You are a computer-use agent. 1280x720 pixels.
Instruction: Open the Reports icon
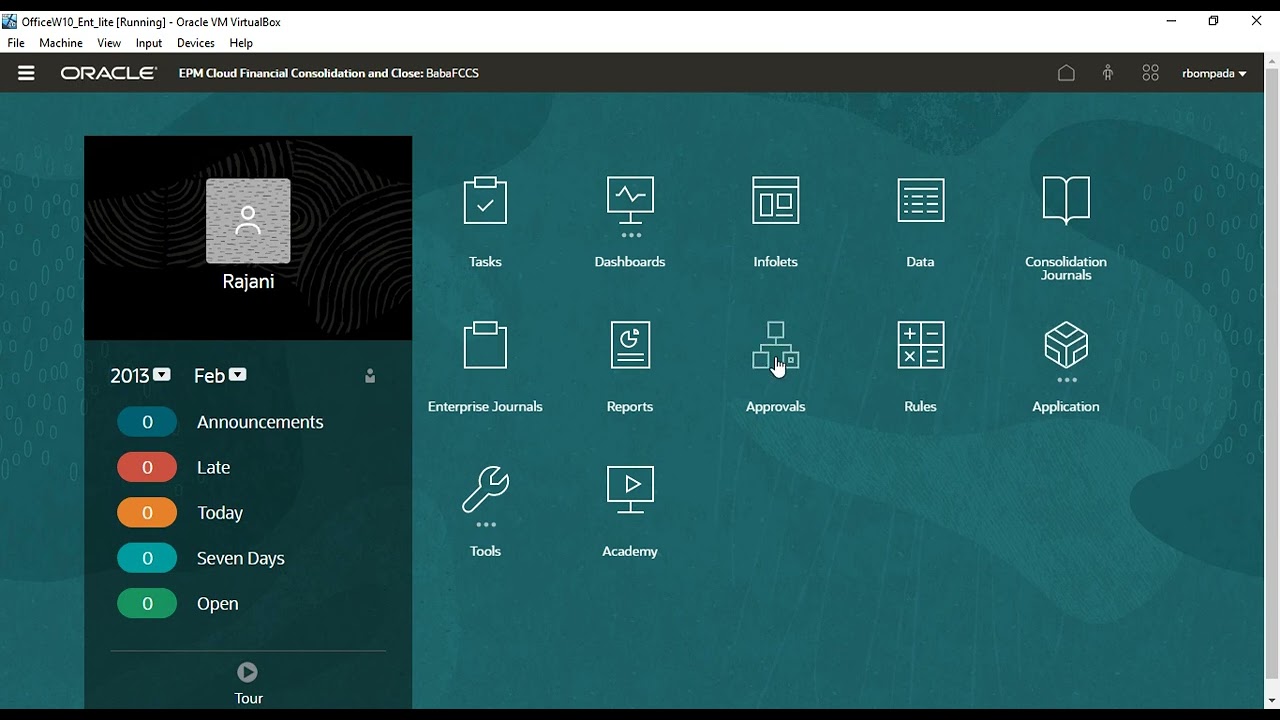pyautogui.click(x=630, y=345)
